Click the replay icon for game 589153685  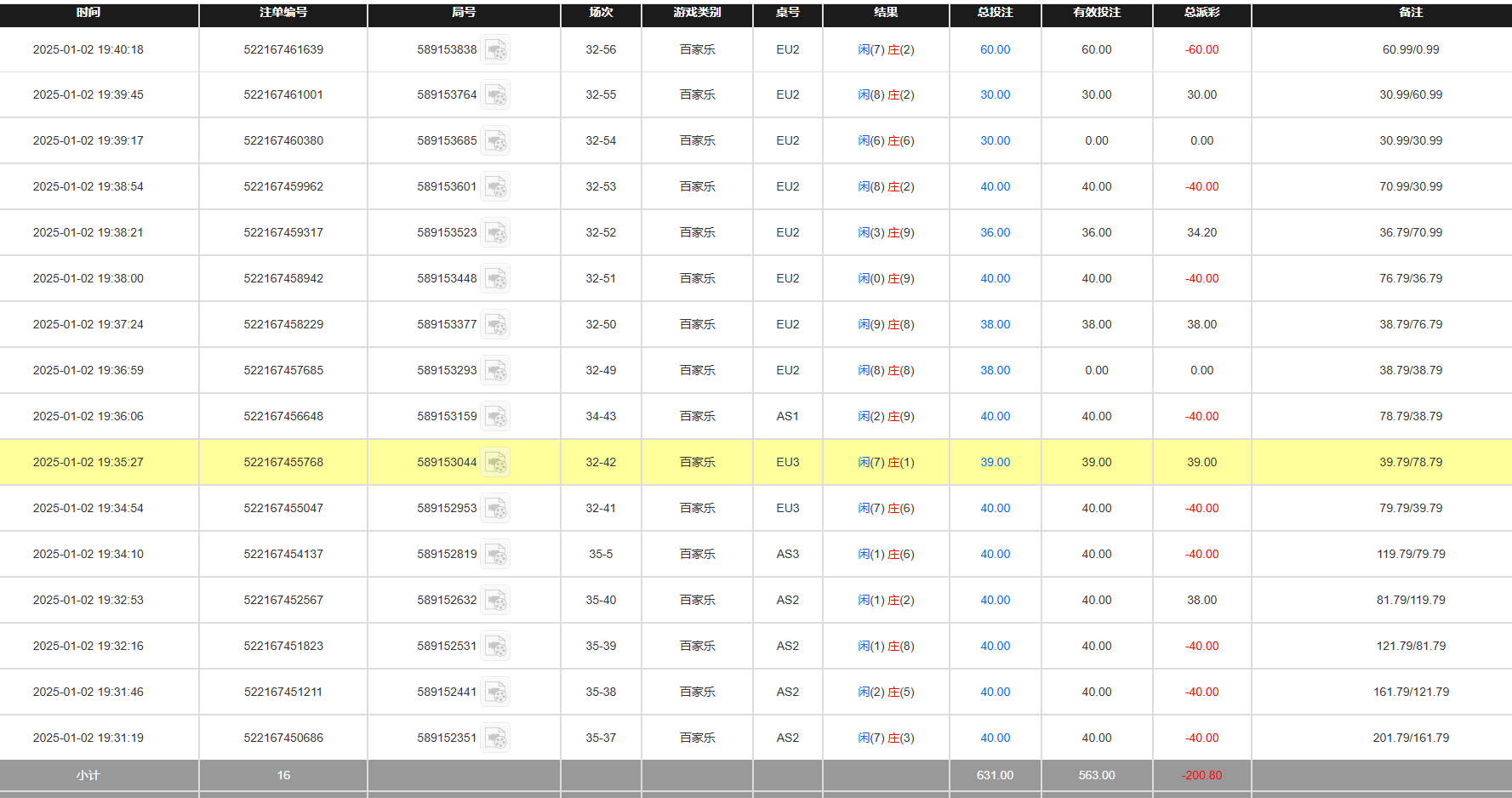tap(496, 140)
